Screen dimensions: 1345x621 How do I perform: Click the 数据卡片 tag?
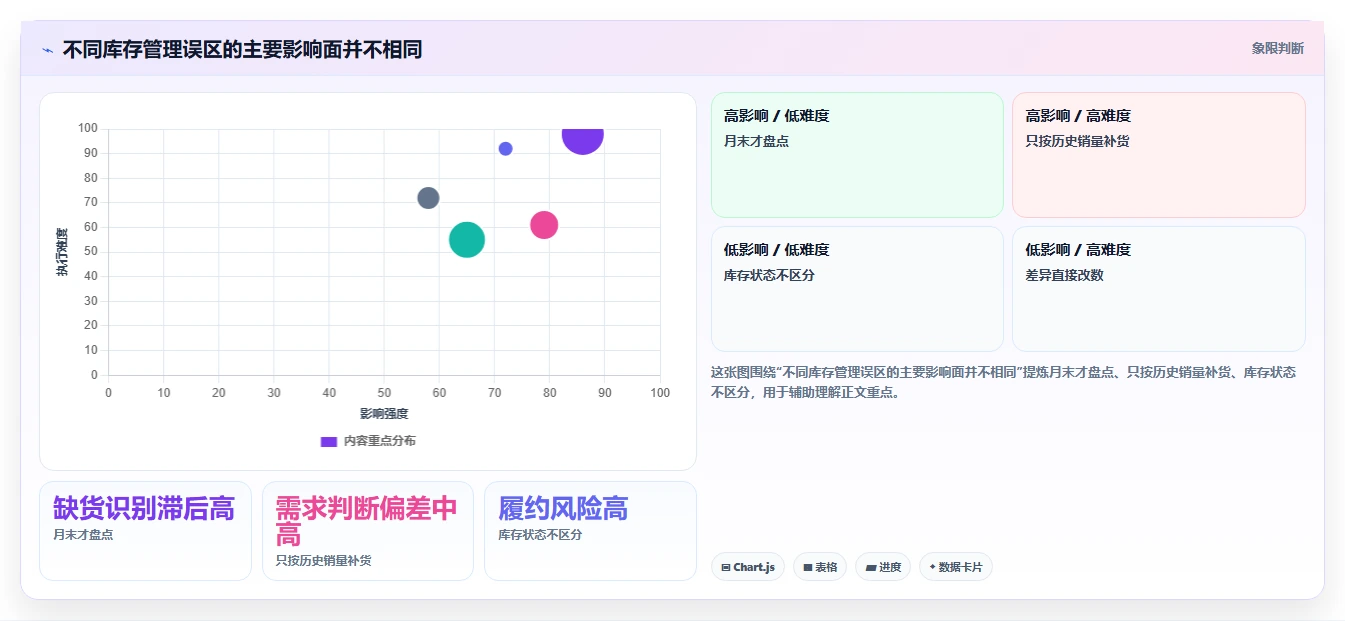956,567
